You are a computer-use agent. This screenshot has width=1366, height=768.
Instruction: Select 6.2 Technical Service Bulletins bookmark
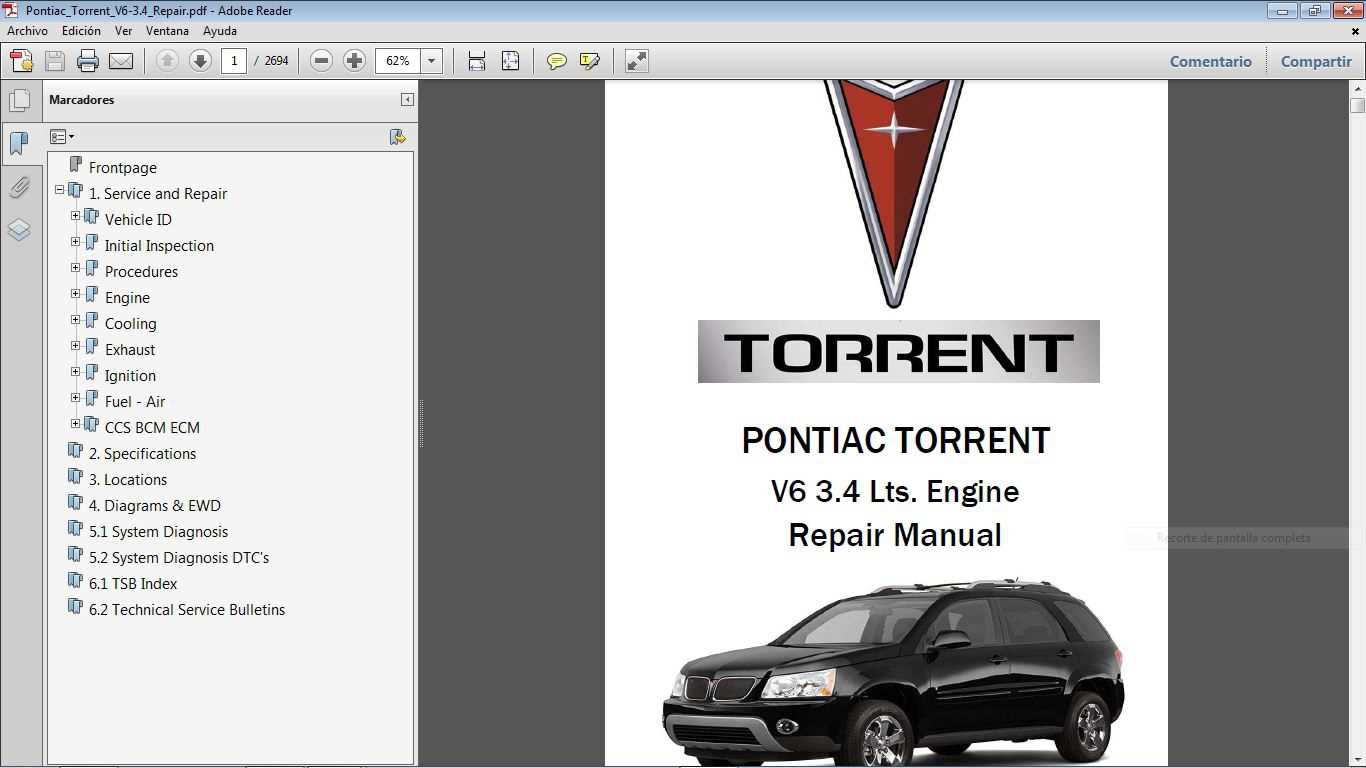(x=187, y=610)
